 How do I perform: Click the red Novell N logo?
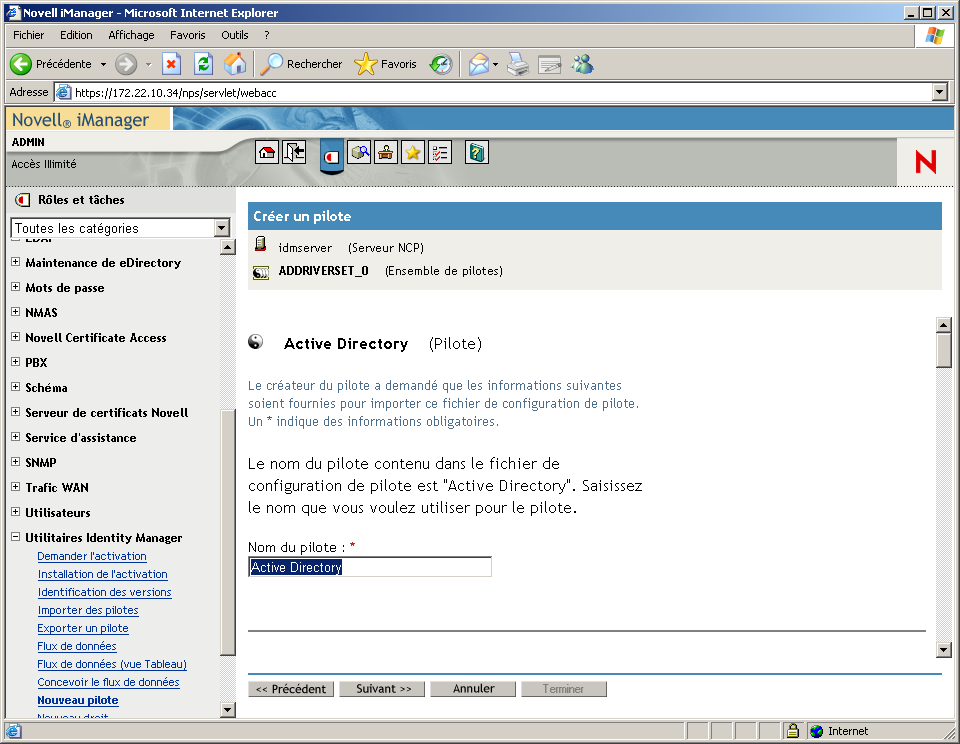[x=925, y=161]
